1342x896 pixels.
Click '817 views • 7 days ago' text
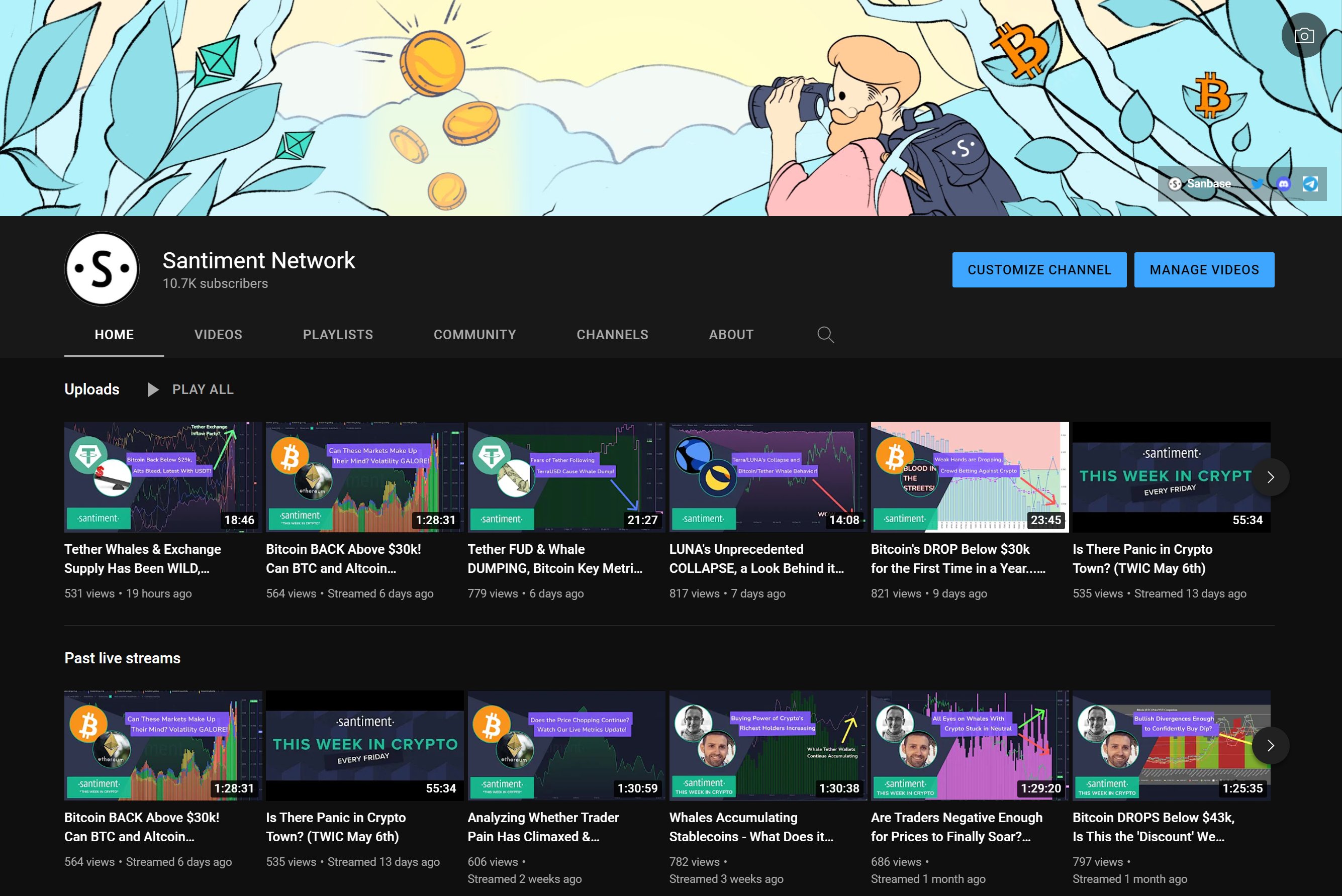point(728,593)
